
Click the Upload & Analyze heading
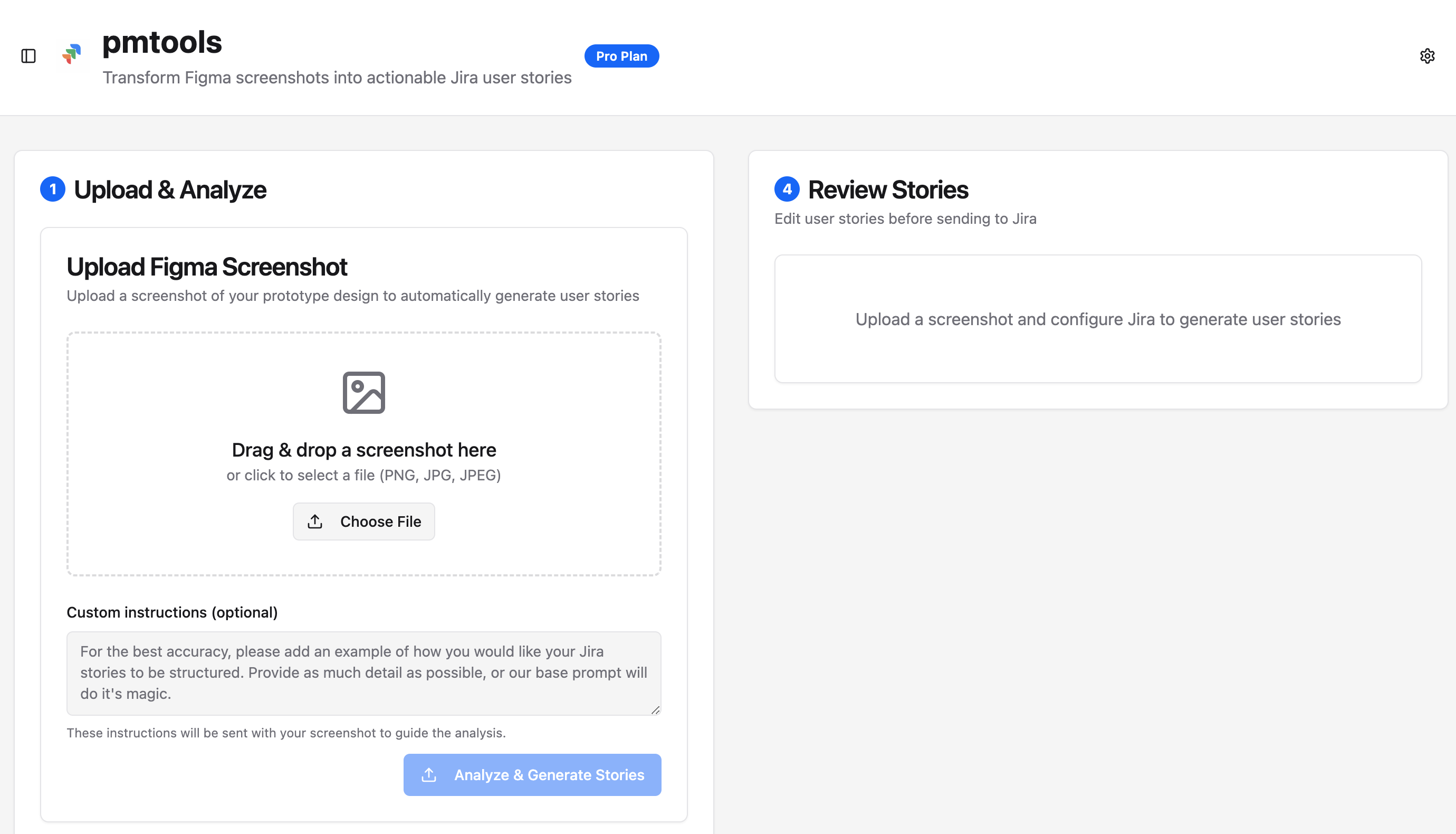point(170,189)
